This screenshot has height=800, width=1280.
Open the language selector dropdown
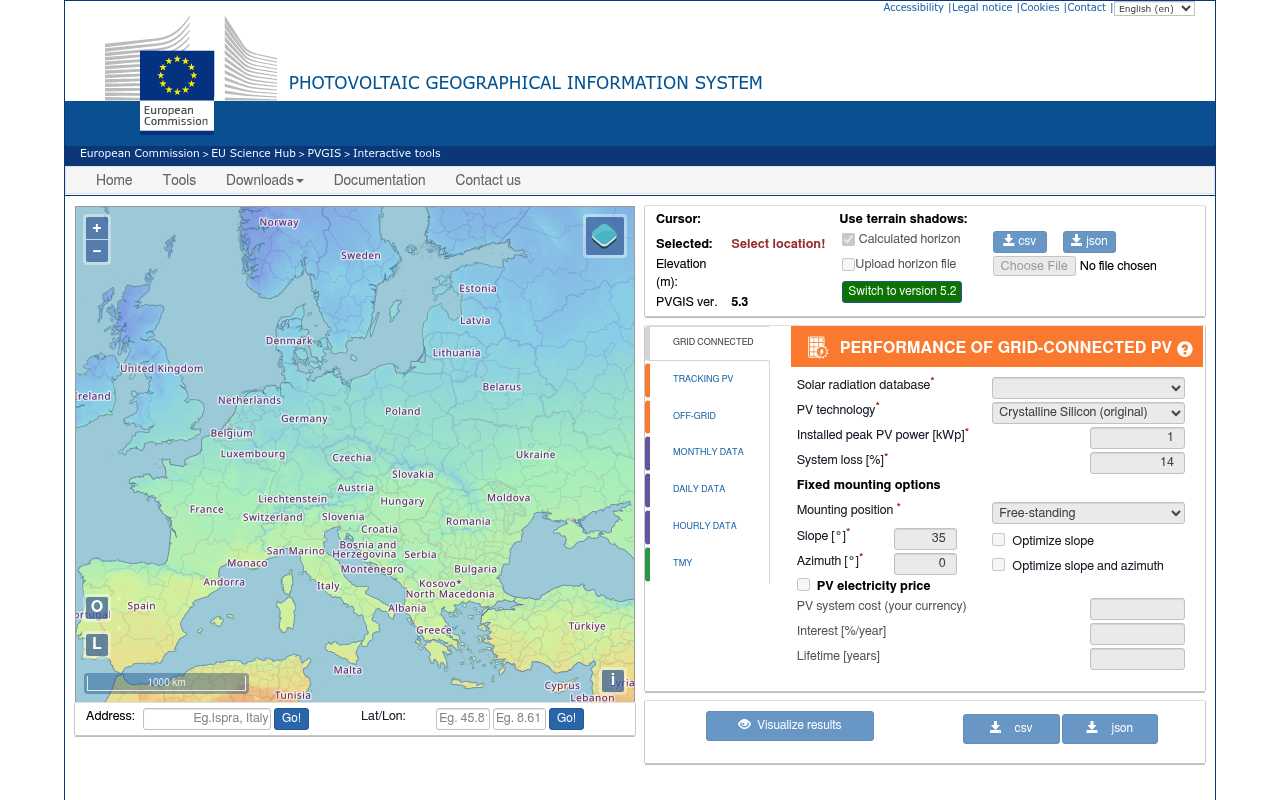click(1154, 8)
